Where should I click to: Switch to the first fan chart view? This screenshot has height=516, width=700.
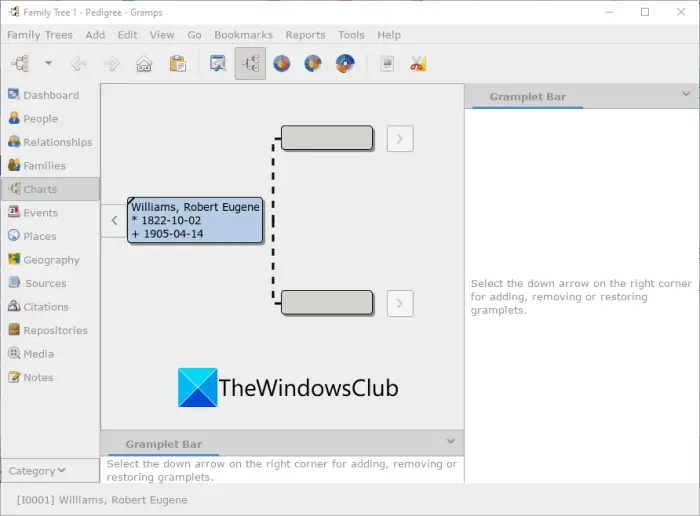coord(282,63)
